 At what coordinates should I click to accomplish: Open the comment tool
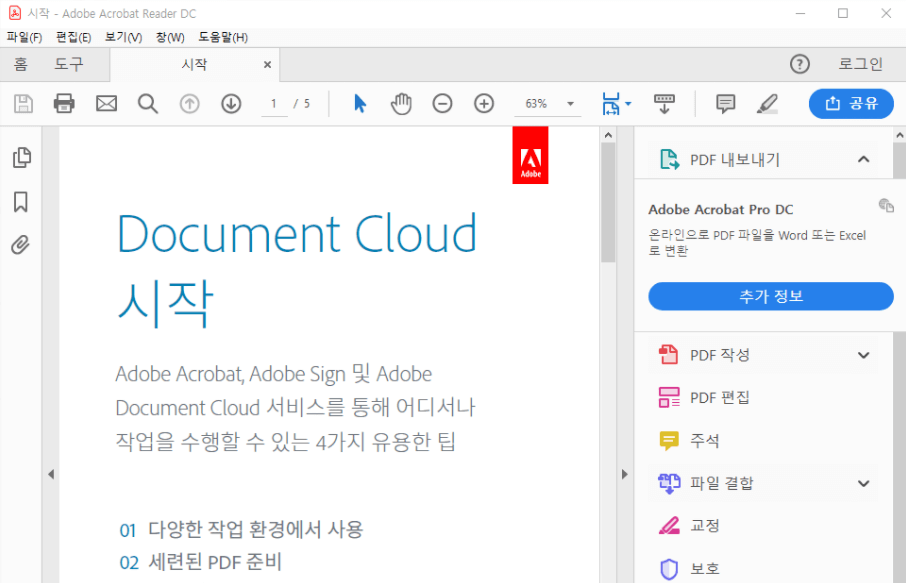(x=724, y=103)
